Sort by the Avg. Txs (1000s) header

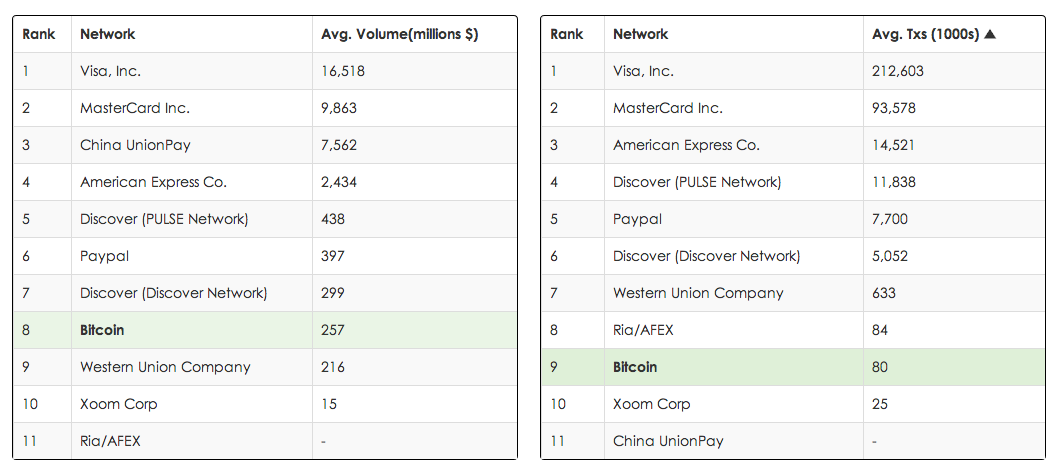pos(925,34)
